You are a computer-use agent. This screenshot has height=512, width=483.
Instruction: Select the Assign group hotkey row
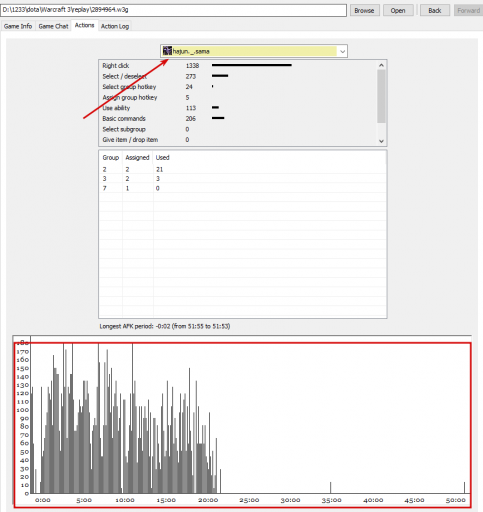(x=238, y=97)
